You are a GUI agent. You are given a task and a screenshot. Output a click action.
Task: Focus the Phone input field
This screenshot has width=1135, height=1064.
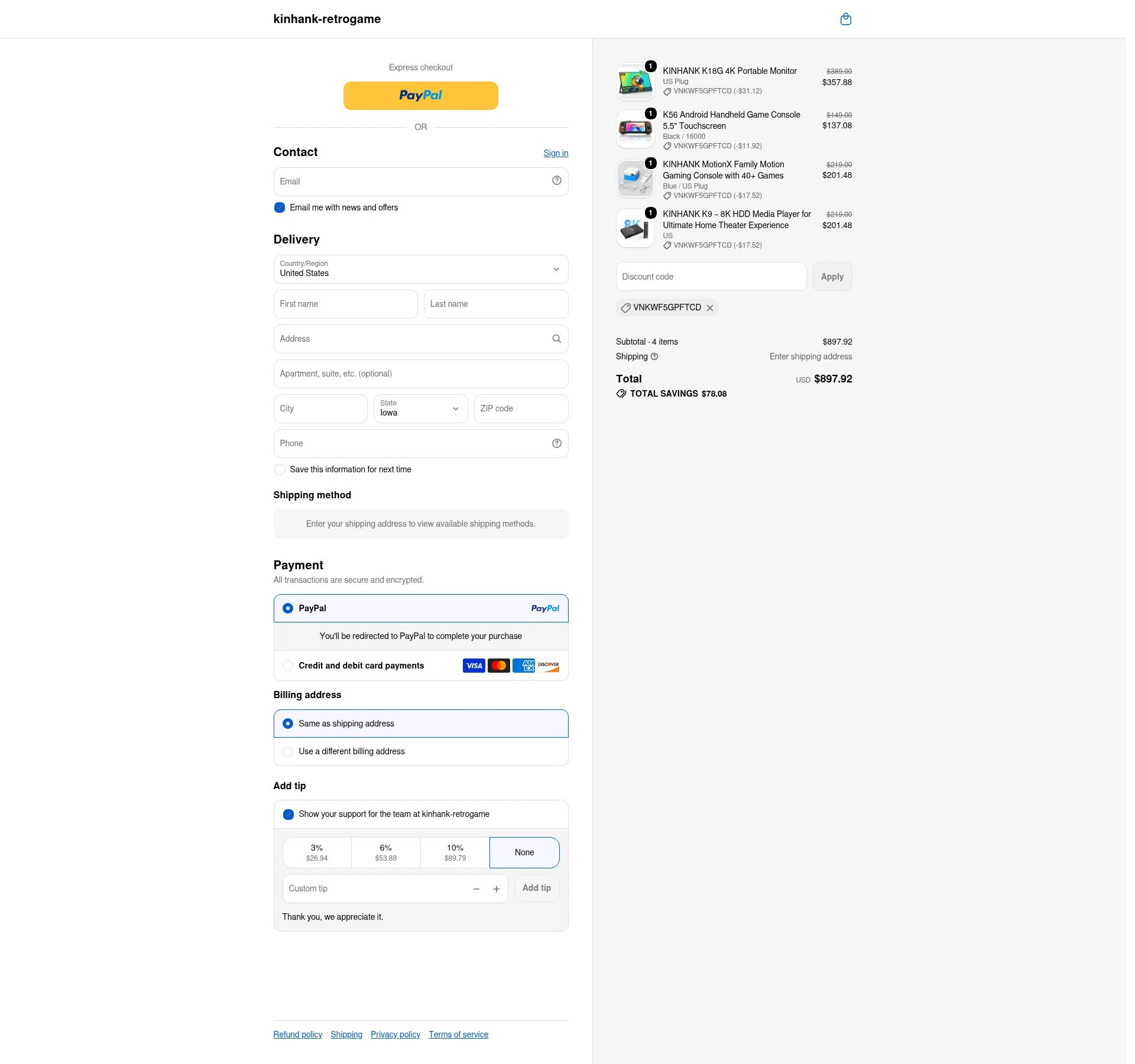point(421,443)
